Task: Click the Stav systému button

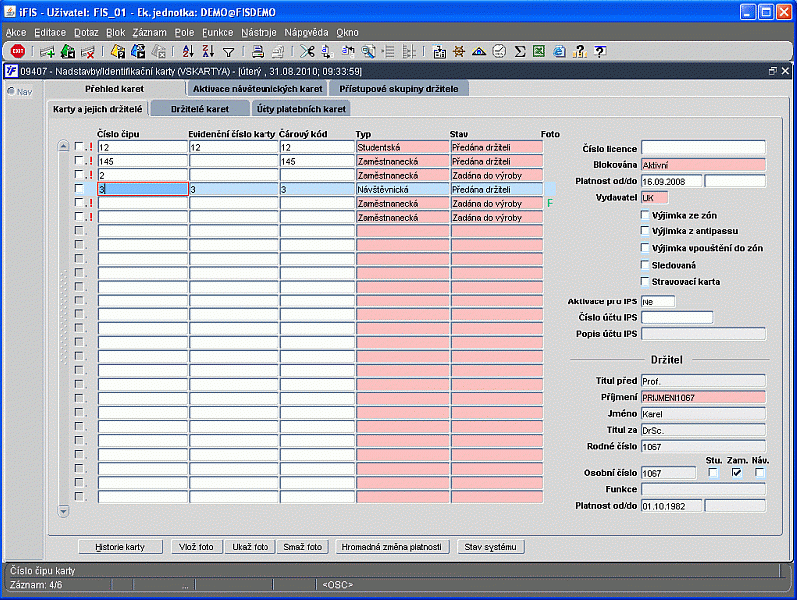Action: coord(491,547)
